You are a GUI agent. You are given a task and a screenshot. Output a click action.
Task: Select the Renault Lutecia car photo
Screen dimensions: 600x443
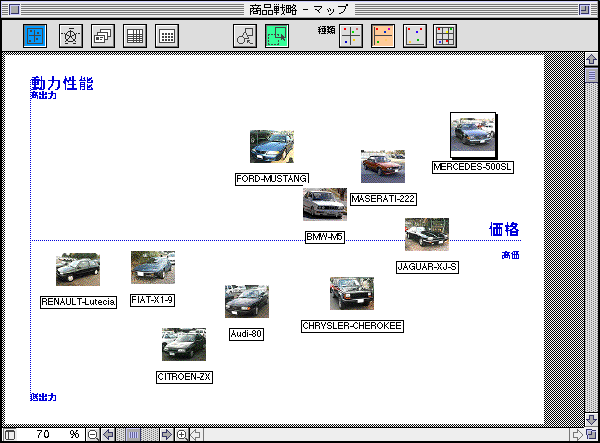(78, 269)
